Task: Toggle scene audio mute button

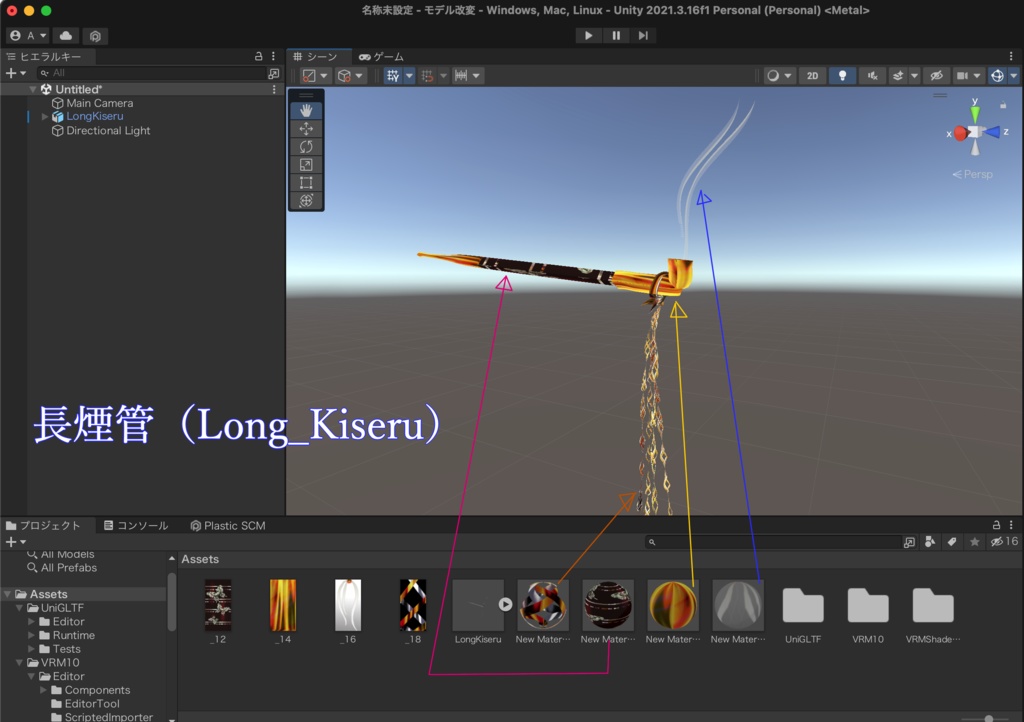Action: (x=873, y=76)
